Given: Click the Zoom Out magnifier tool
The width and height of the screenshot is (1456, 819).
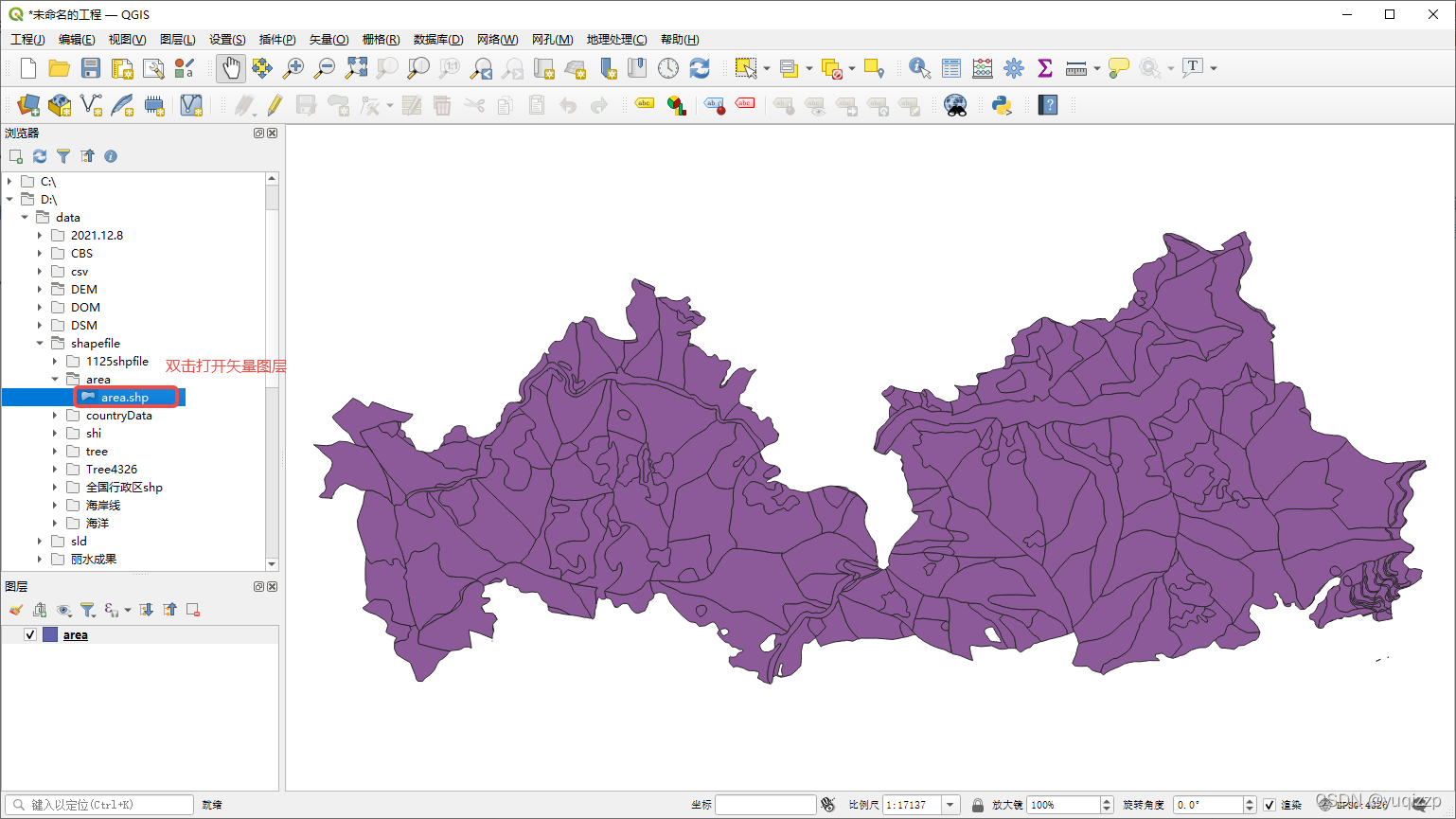Looking at the screenshot, I should [x=325, y=68].
